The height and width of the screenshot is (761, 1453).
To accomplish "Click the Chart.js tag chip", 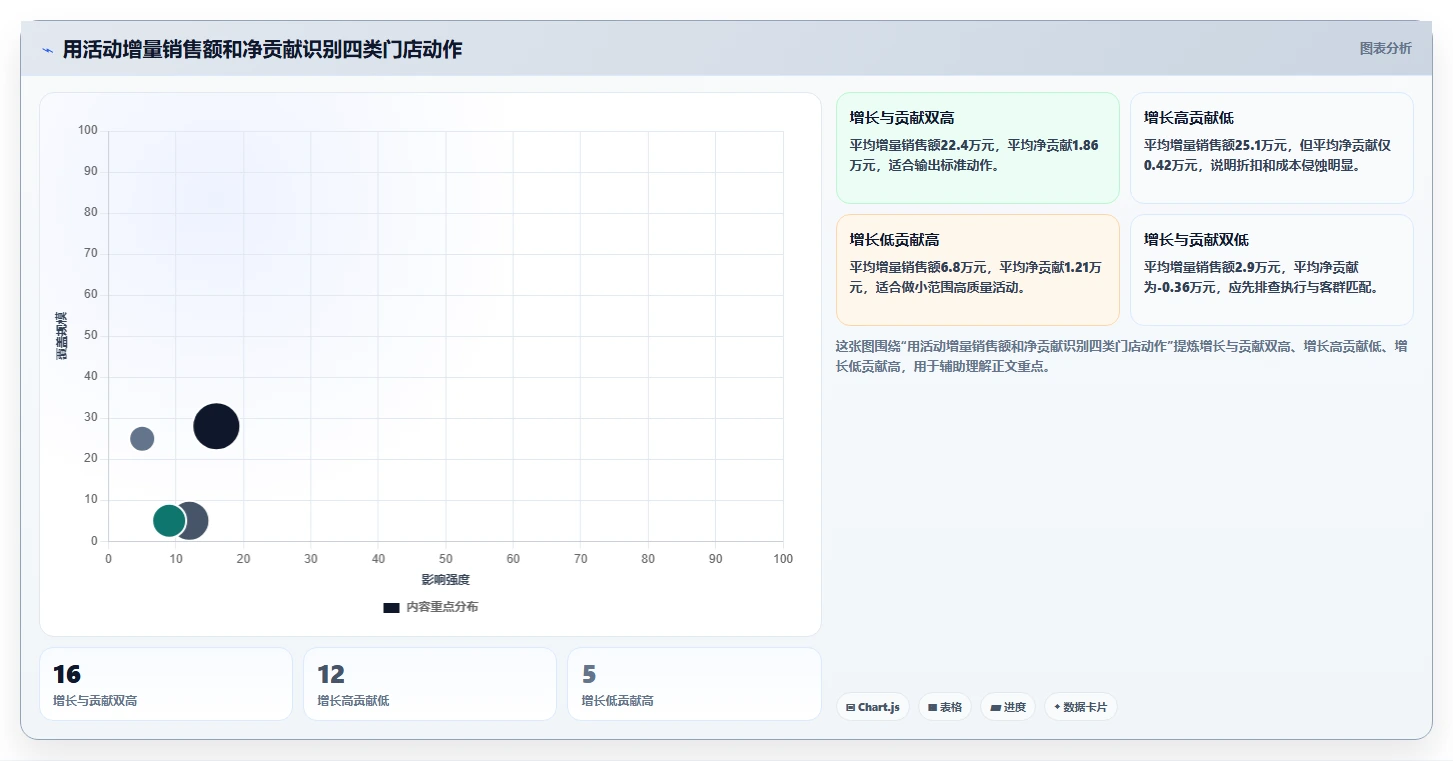I will pos(873,707).
